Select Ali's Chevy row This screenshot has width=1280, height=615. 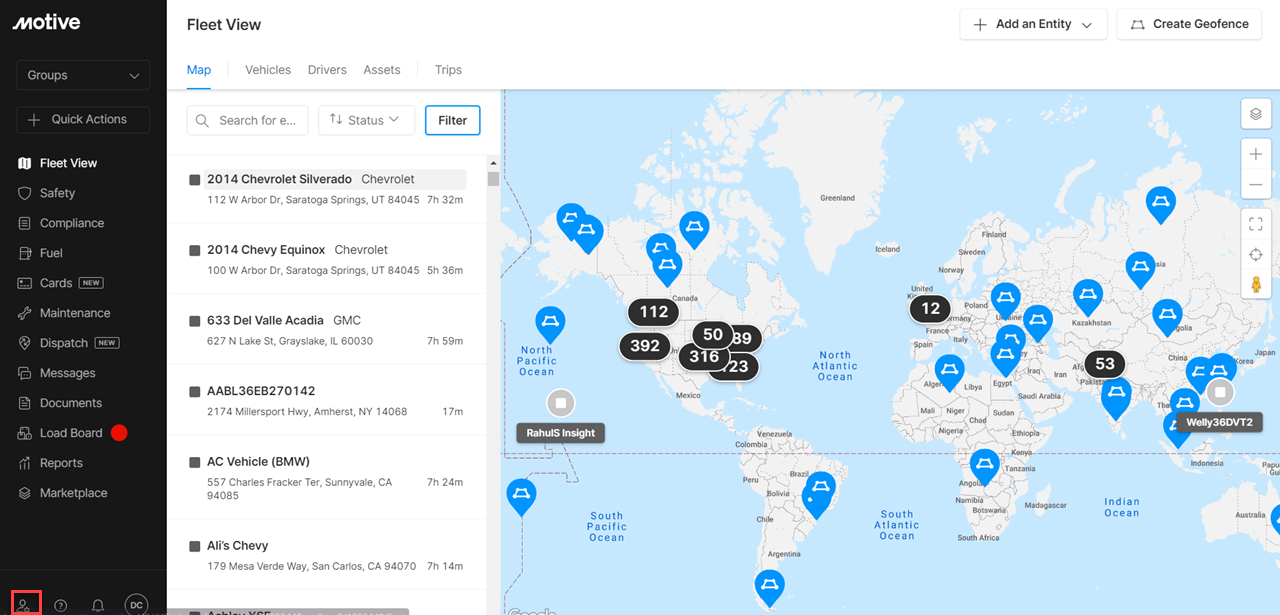pos(327,555)
